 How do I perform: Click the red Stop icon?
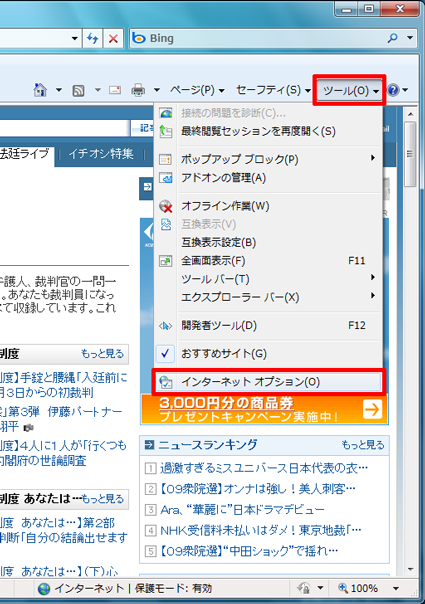tap(113, 38)
